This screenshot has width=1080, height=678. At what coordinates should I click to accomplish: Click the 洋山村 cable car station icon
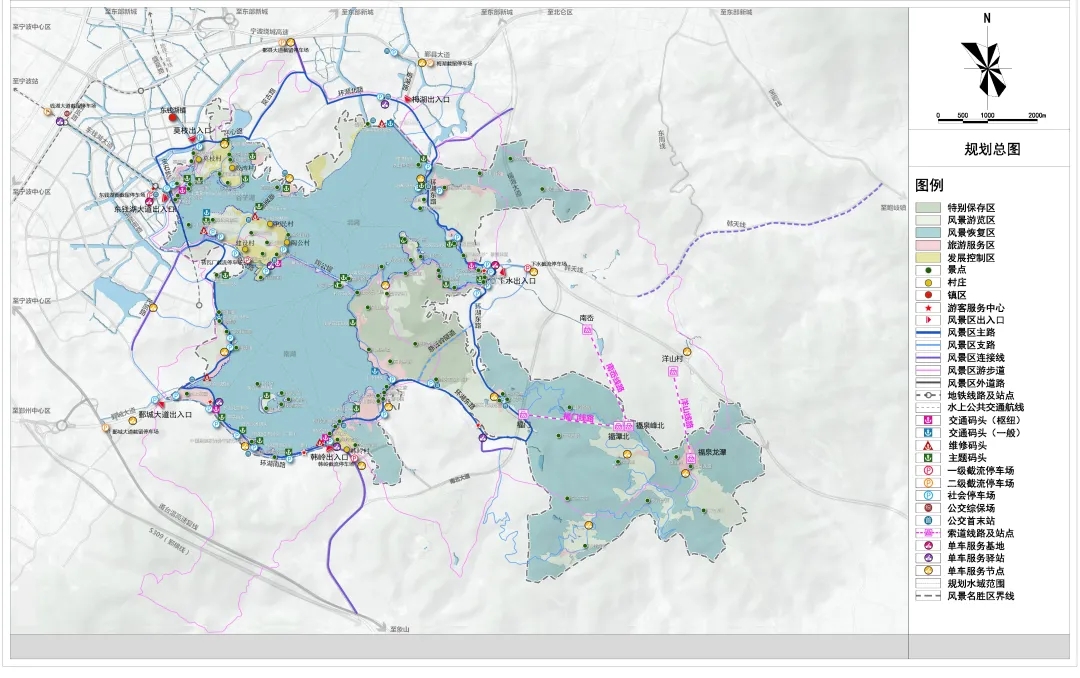click(x=674, y=370)
